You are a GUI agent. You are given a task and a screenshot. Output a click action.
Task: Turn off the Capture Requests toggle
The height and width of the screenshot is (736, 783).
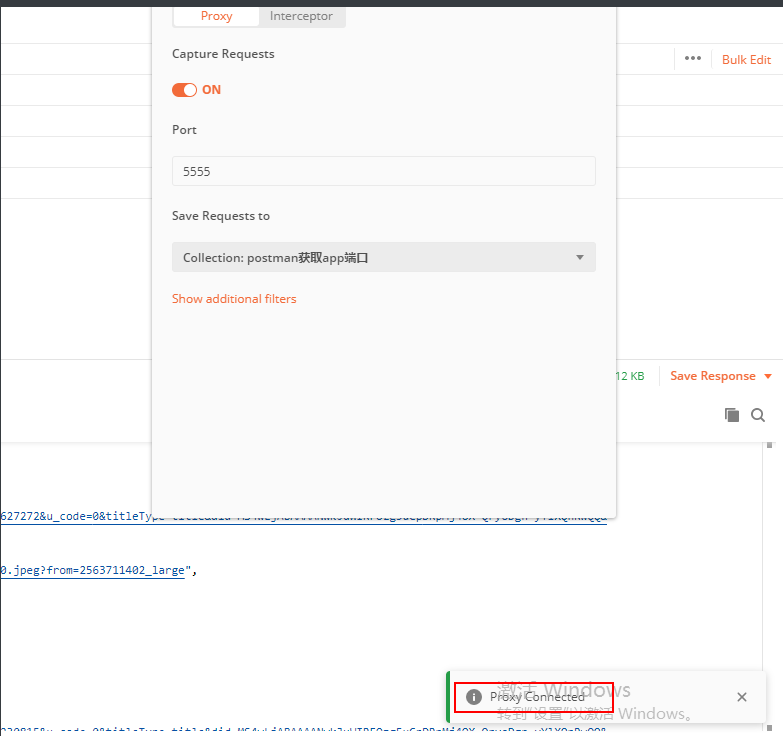tap(184, 90)
